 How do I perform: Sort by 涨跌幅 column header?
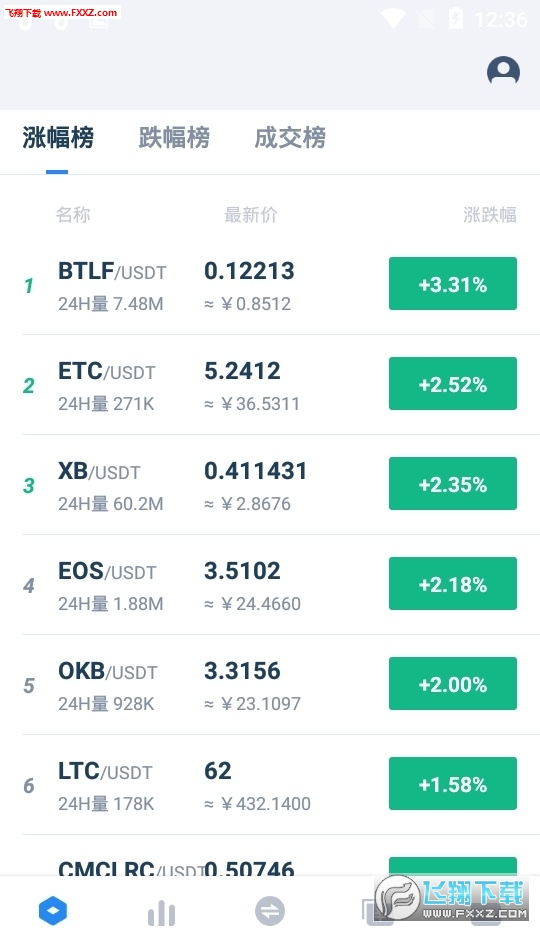[x=489, y=214]
